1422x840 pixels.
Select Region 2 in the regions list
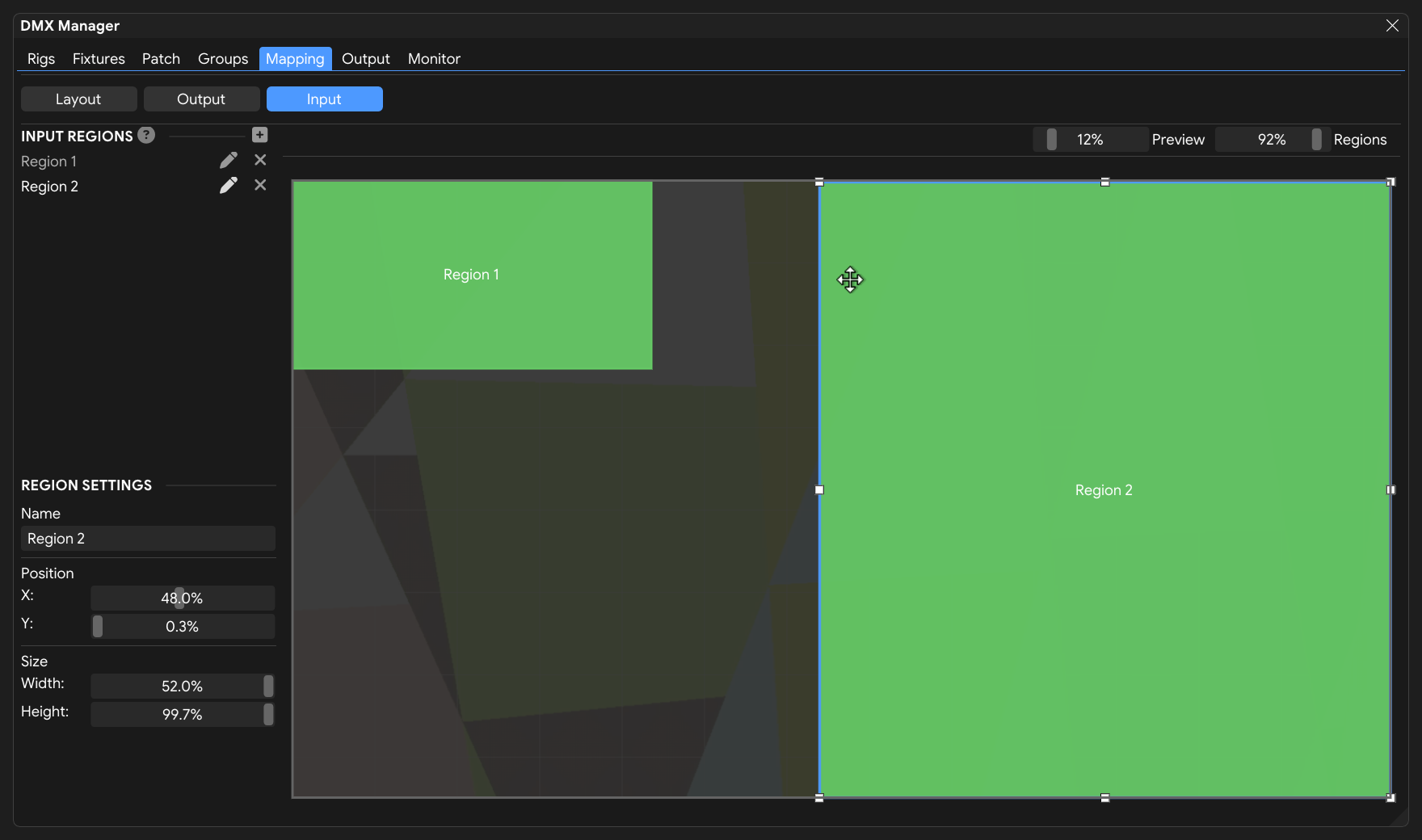(x=49, y=187)
